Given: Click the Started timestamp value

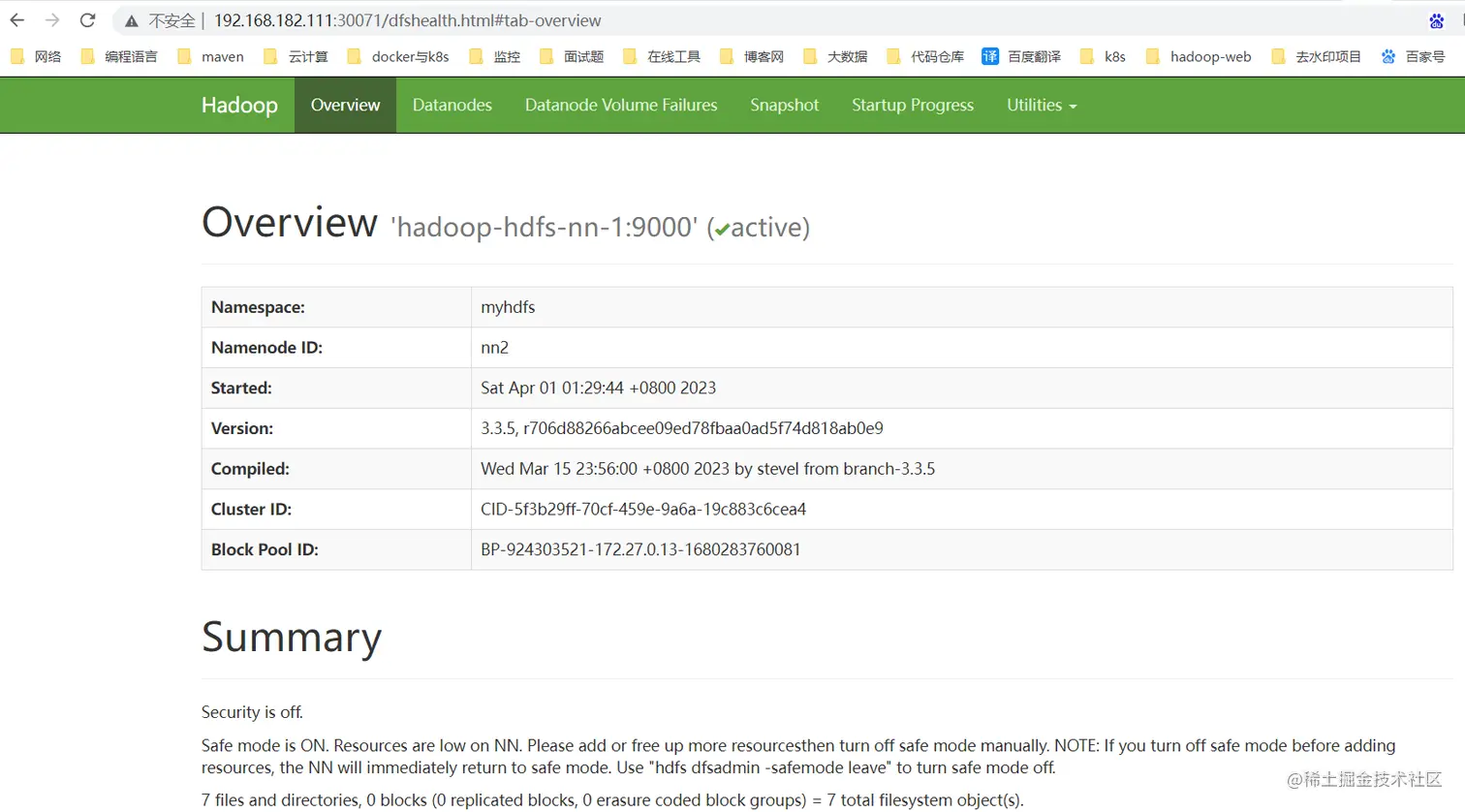Looking at the screenshot, I should pos(598,388).
